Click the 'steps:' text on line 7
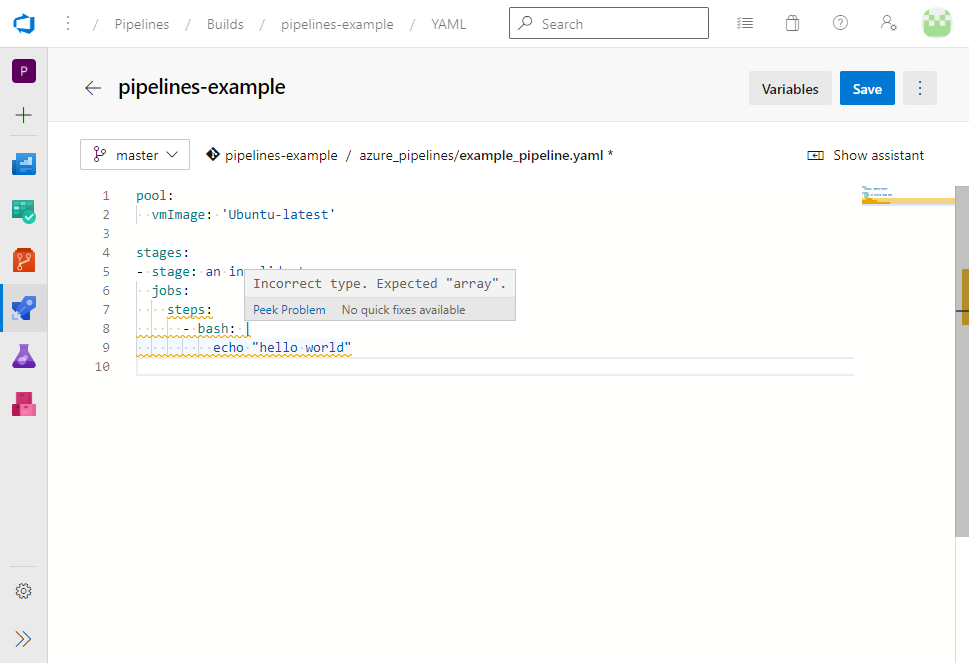This screenshot has width=969, height=663. tap(190, 310)
